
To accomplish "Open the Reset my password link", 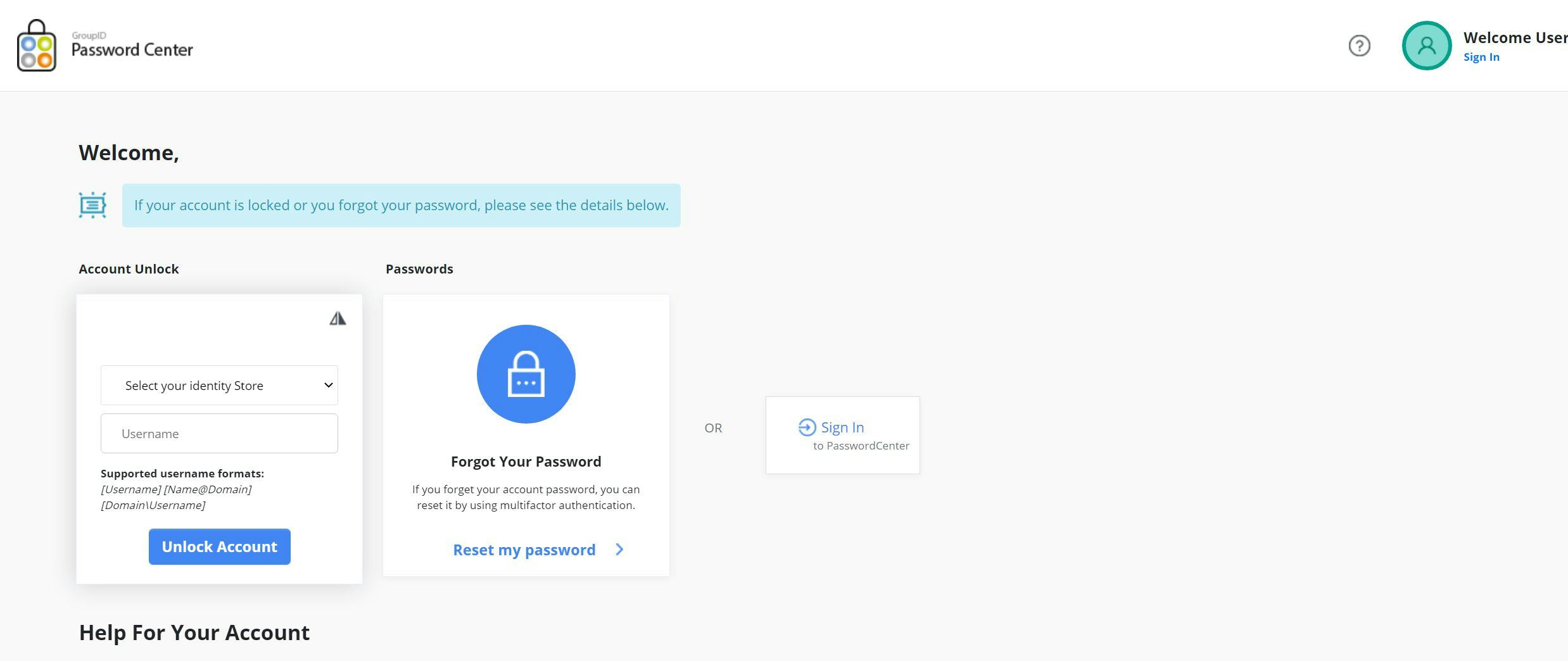I will coord(524,550).
